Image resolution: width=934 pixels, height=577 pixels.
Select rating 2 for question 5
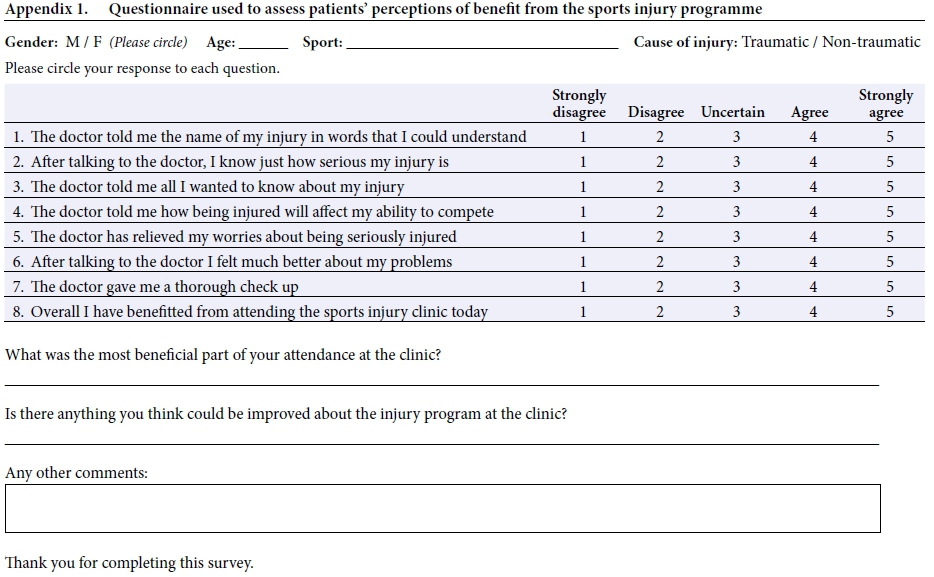[660, 237]
